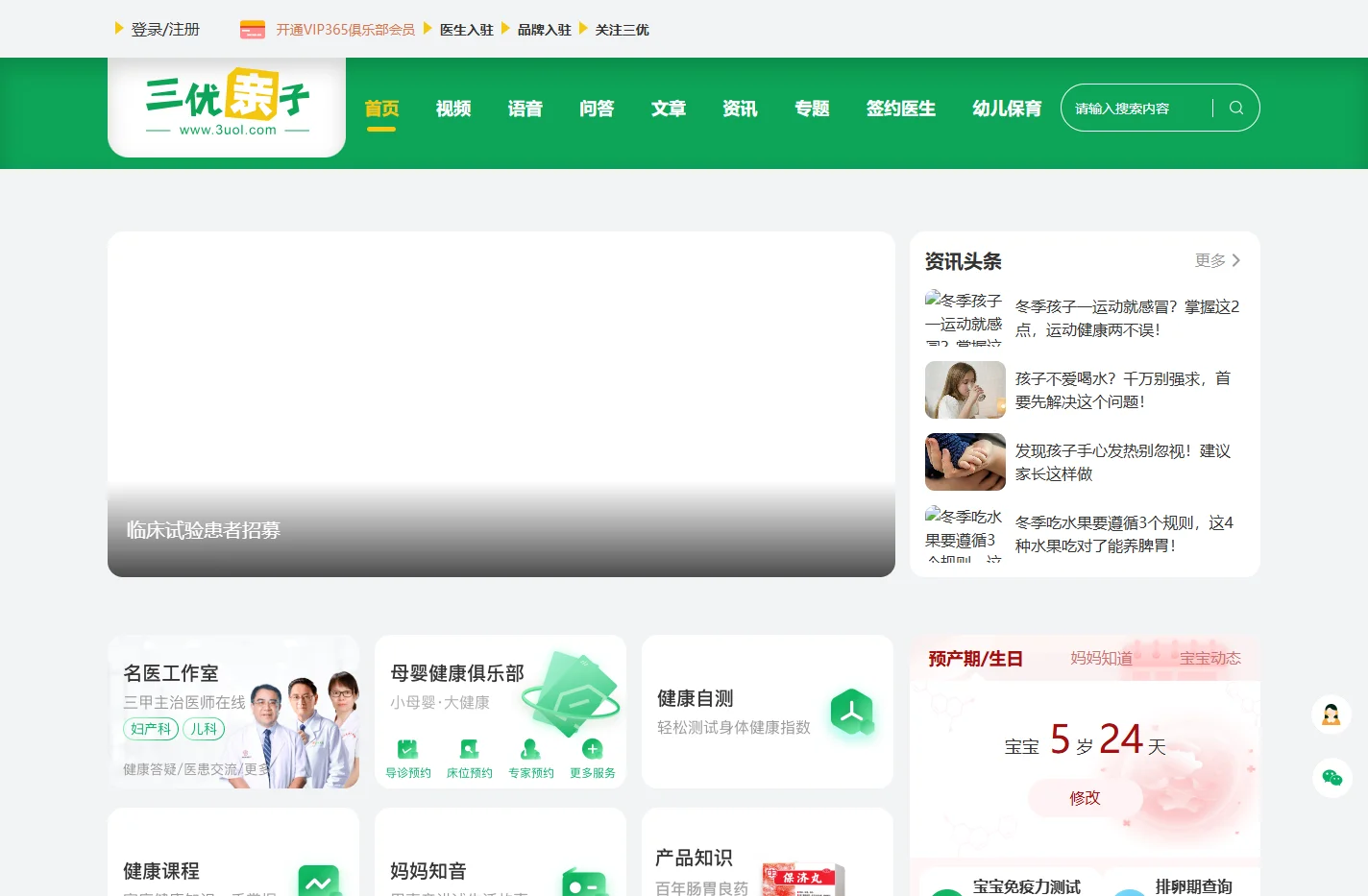Open 登录/注册 link

click(x=165, y=30)
